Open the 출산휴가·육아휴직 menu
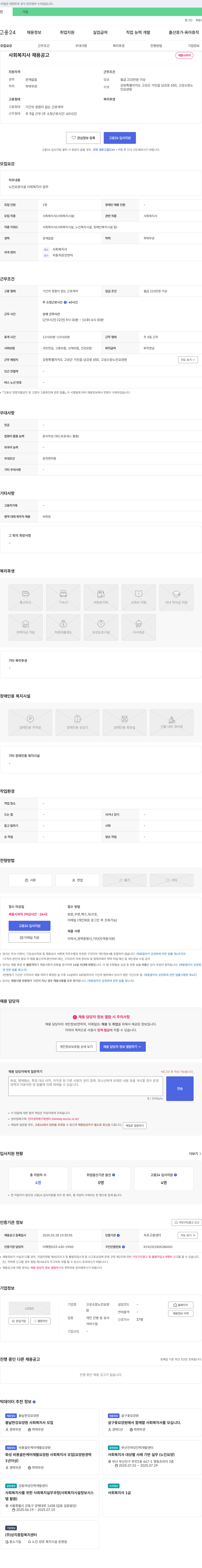This screenshot has width=202, height=1568. click(x=184, y=32)
